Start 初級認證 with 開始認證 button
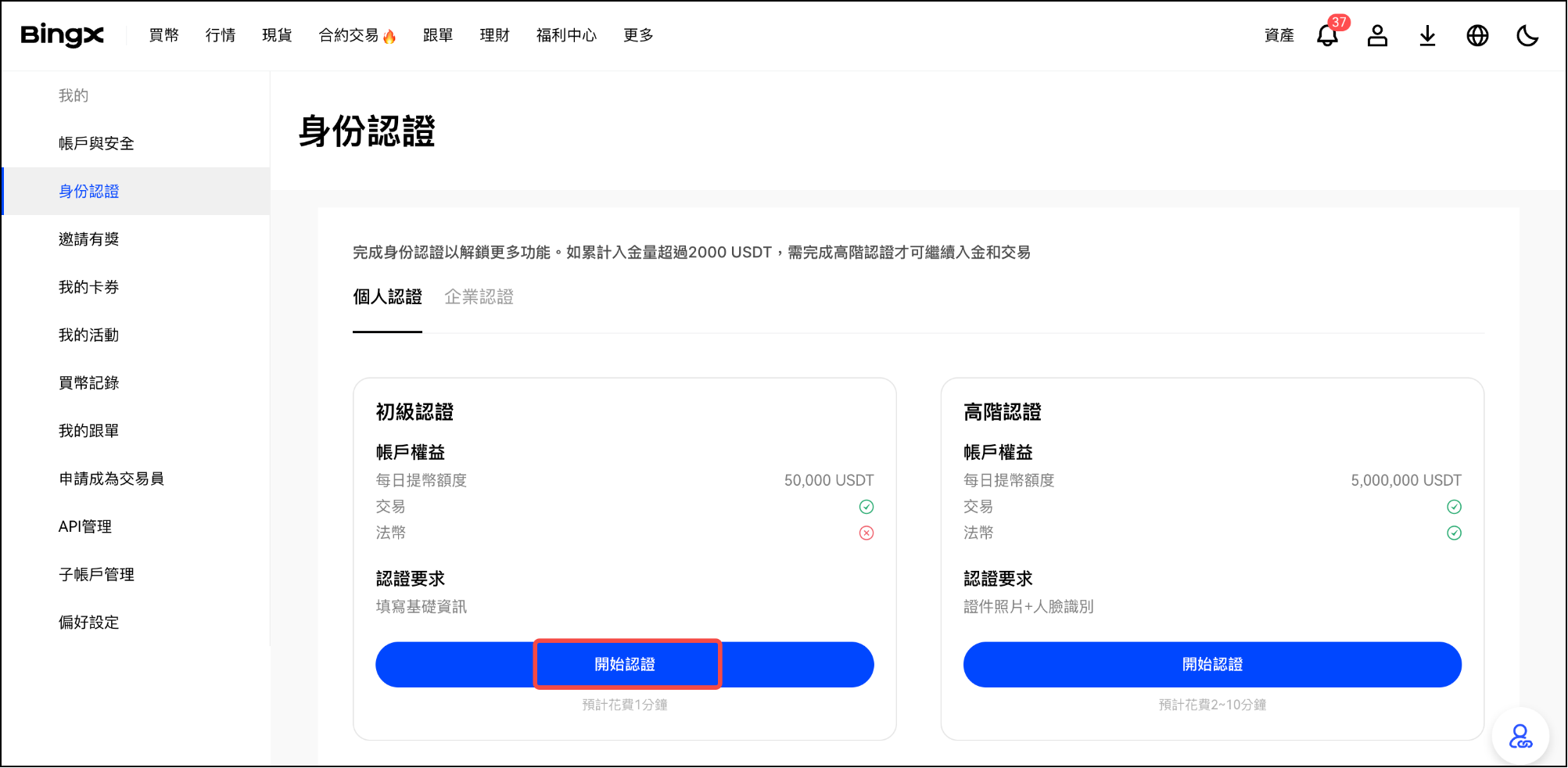Viewport: 1568px width, 768px height. (624, 665)
